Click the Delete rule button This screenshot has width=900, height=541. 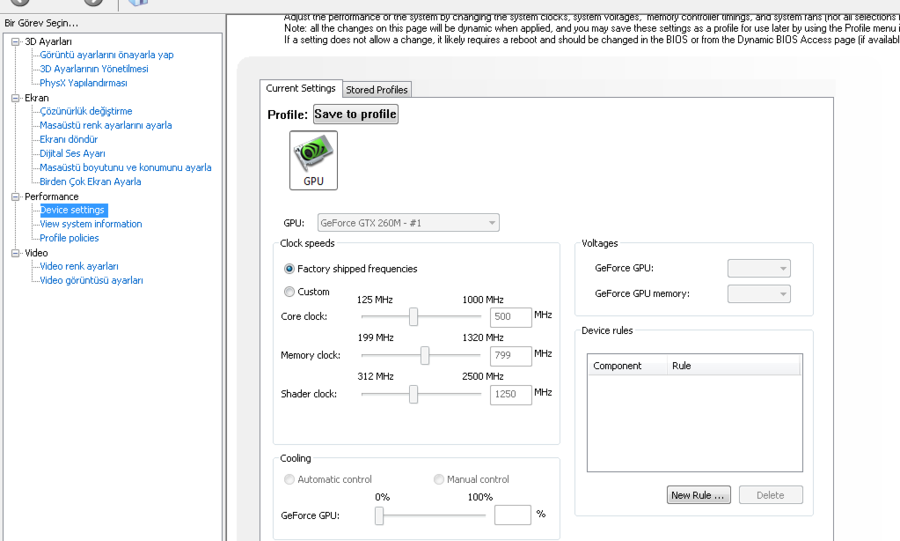tap(770, 495)
